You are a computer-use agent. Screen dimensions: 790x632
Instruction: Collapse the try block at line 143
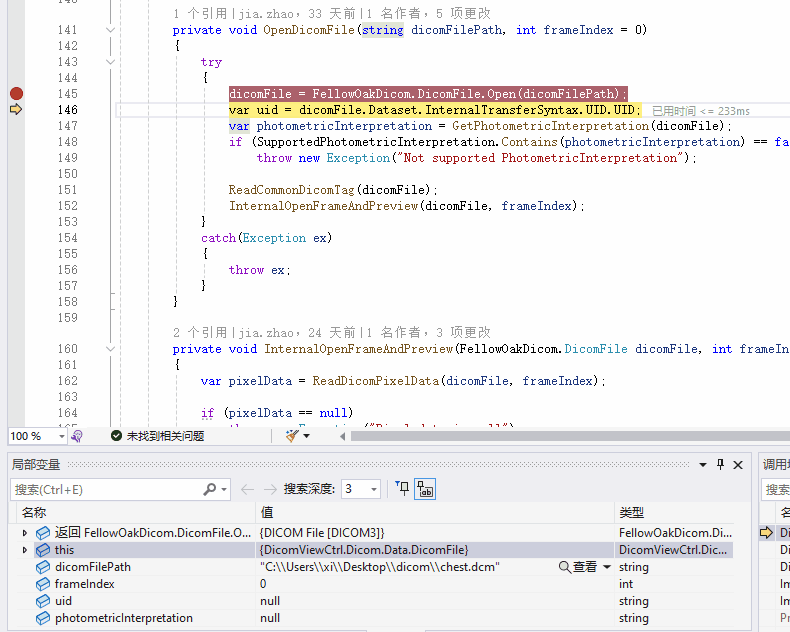pos(110,62)
